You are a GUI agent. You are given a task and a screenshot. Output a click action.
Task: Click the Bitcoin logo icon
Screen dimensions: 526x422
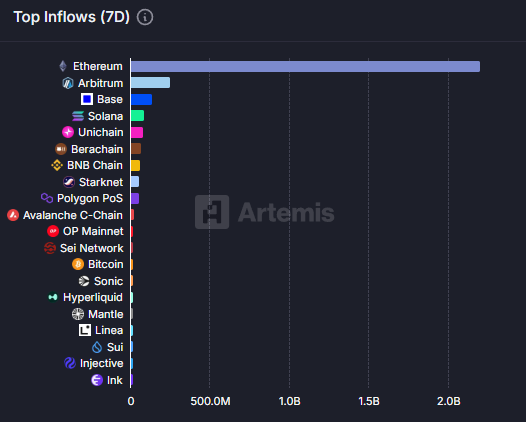pos(78,264)
